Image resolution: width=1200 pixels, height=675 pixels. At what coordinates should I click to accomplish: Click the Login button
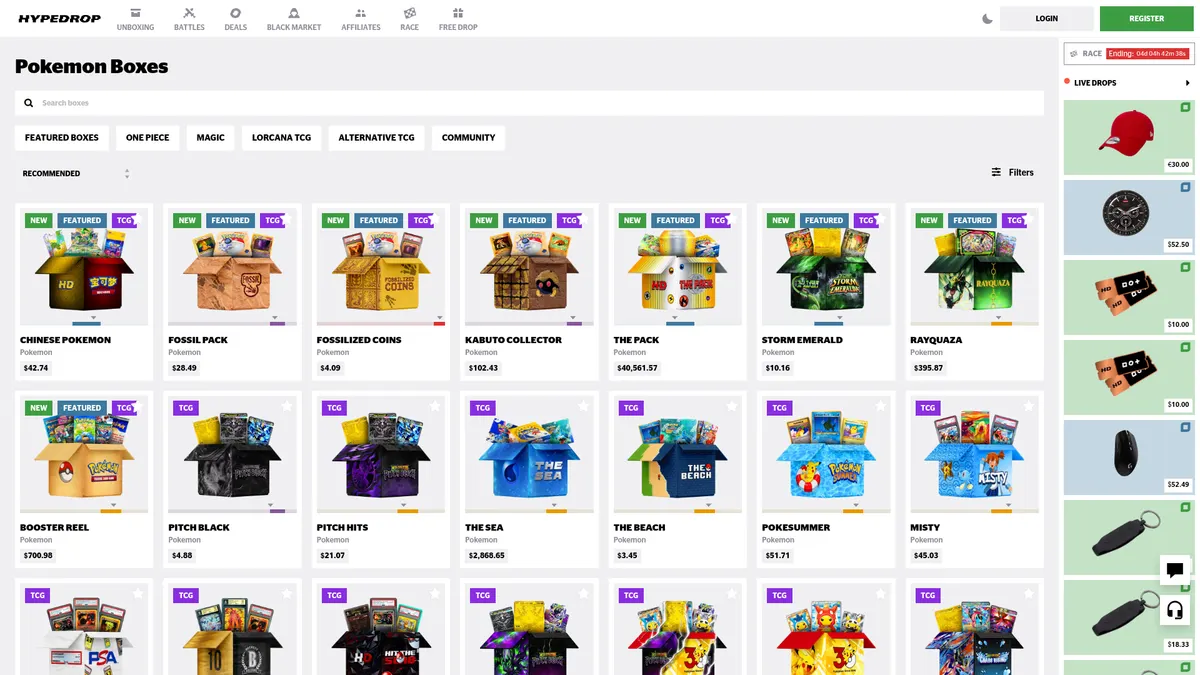point(1047,18)
